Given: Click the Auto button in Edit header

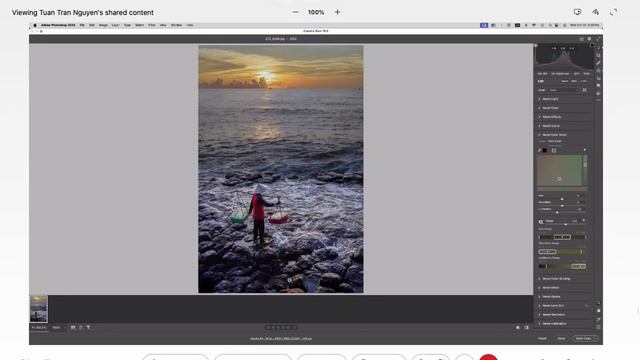Looking at the screenshot, I should tap(565, 81).
